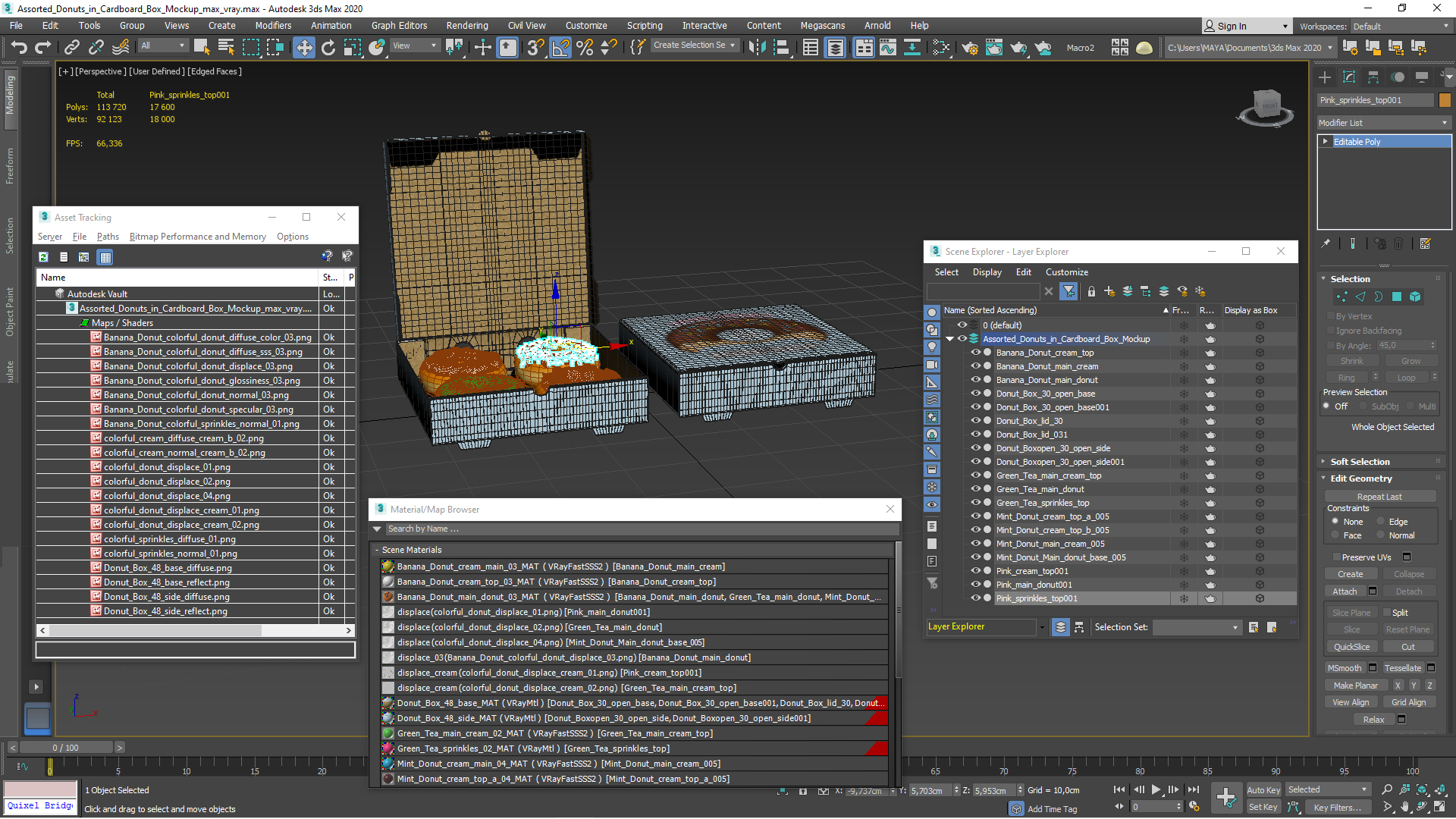
Task: Select the Editable Poly modifier
Action: (1384, 141)
